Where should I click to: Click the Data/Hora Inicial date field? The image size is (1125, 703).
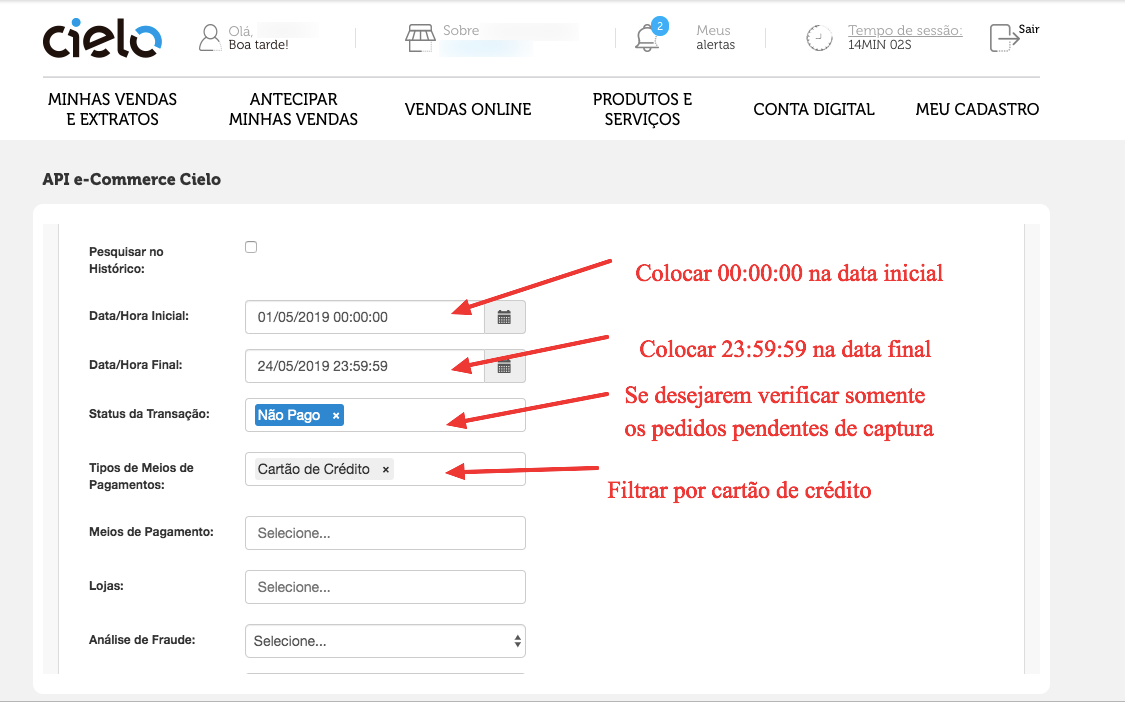[364, 317]
